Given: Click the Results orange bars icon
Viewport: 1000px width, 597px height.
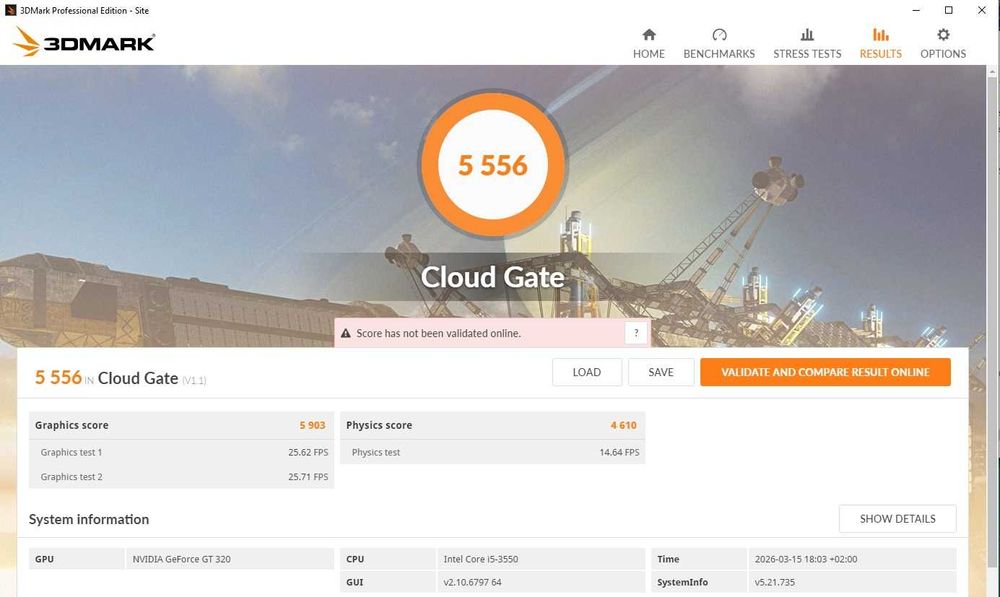Looking at the screenshot, I should pyautogui.click(x=880, y=34).
